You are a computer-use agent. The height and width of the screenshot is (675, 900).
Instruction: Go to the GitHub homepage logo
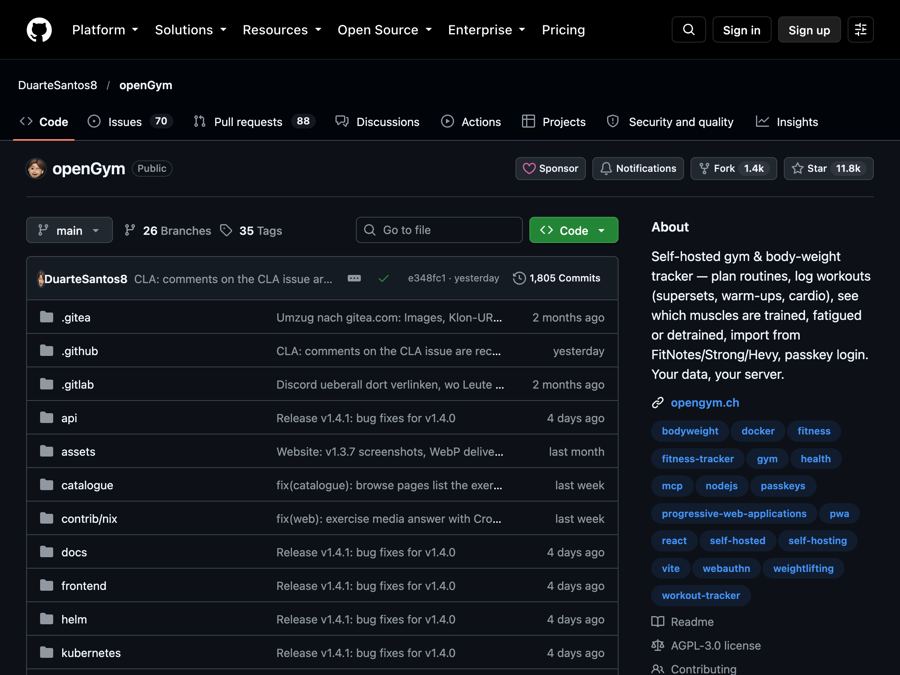click(39, 30)
